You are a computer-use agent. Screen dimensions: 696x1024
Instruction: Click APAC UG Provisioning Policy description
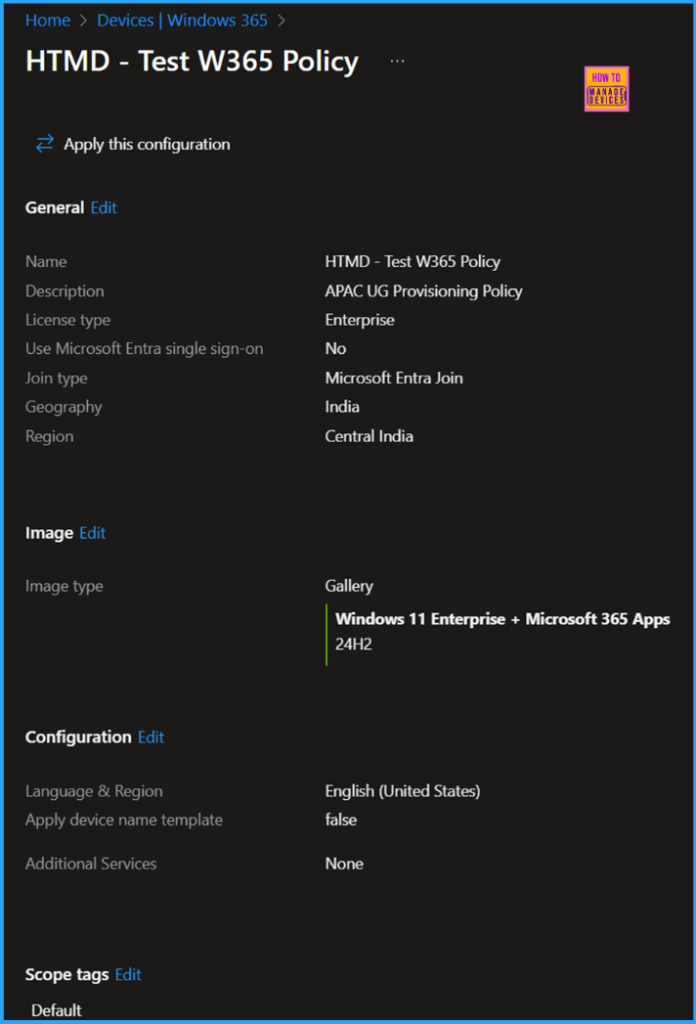point(424,291)
